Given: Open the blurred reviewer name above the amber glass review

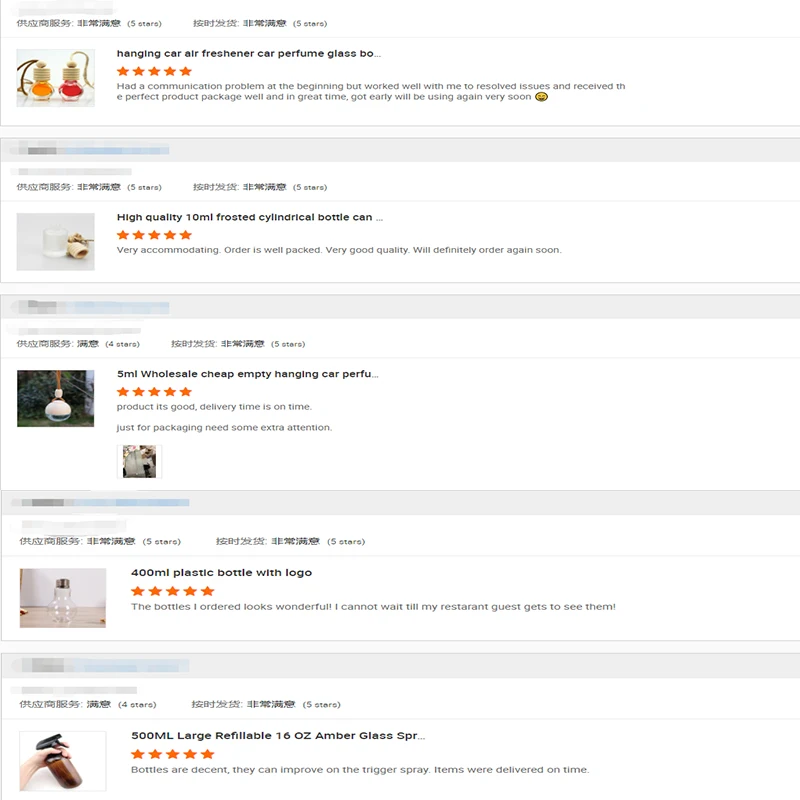Looking at the screenshot, I should [102, 665].
